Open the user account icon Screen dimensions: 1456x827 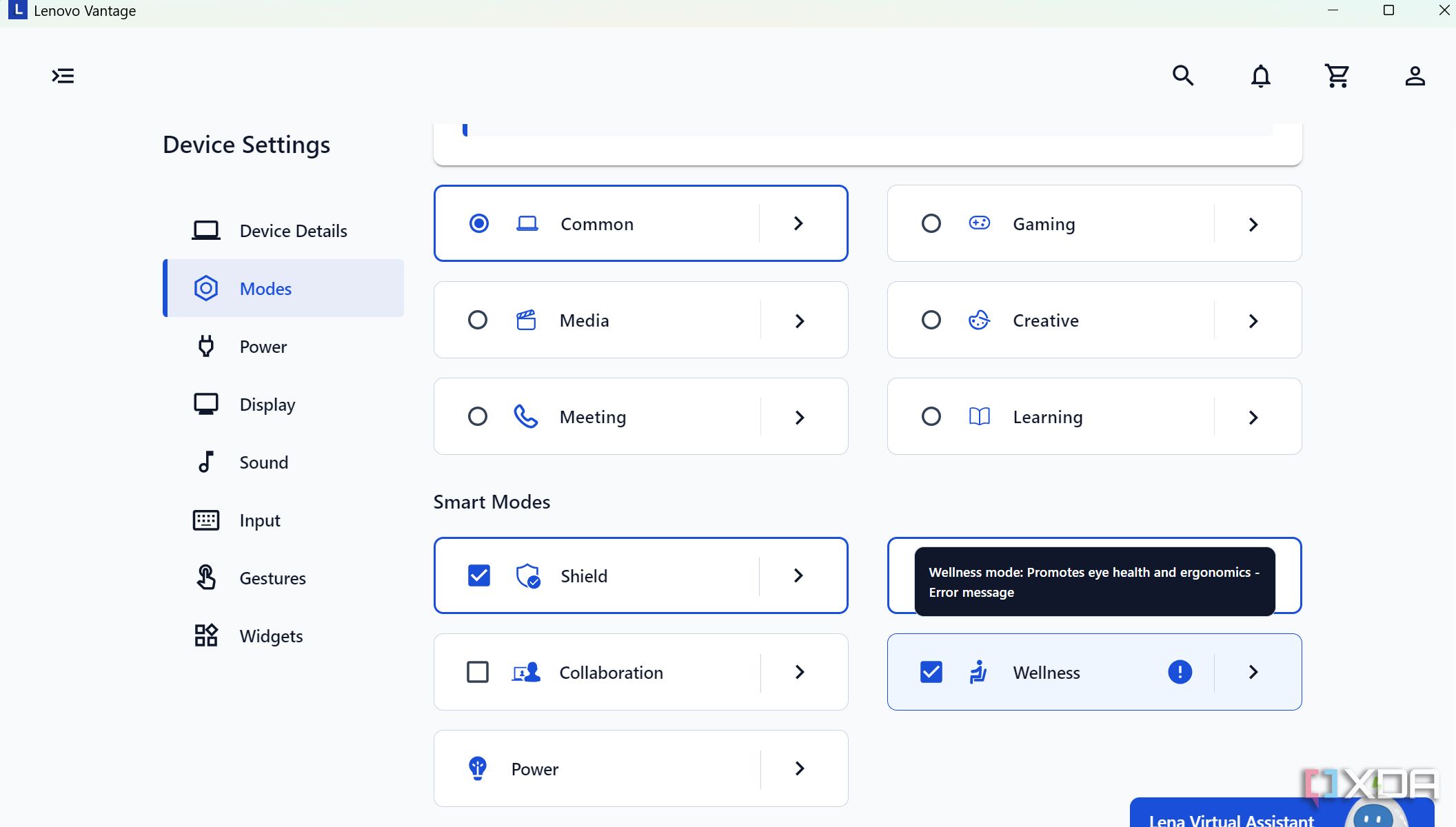tap(1415, 76)
